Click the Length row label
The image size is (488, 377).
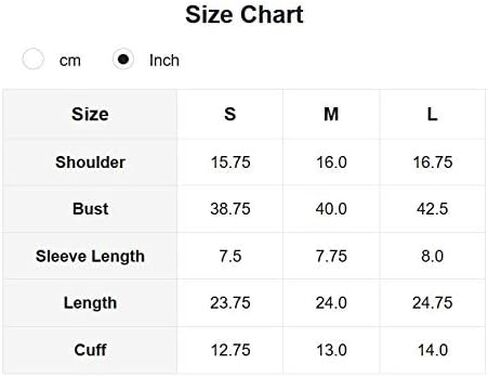point(90,303)
